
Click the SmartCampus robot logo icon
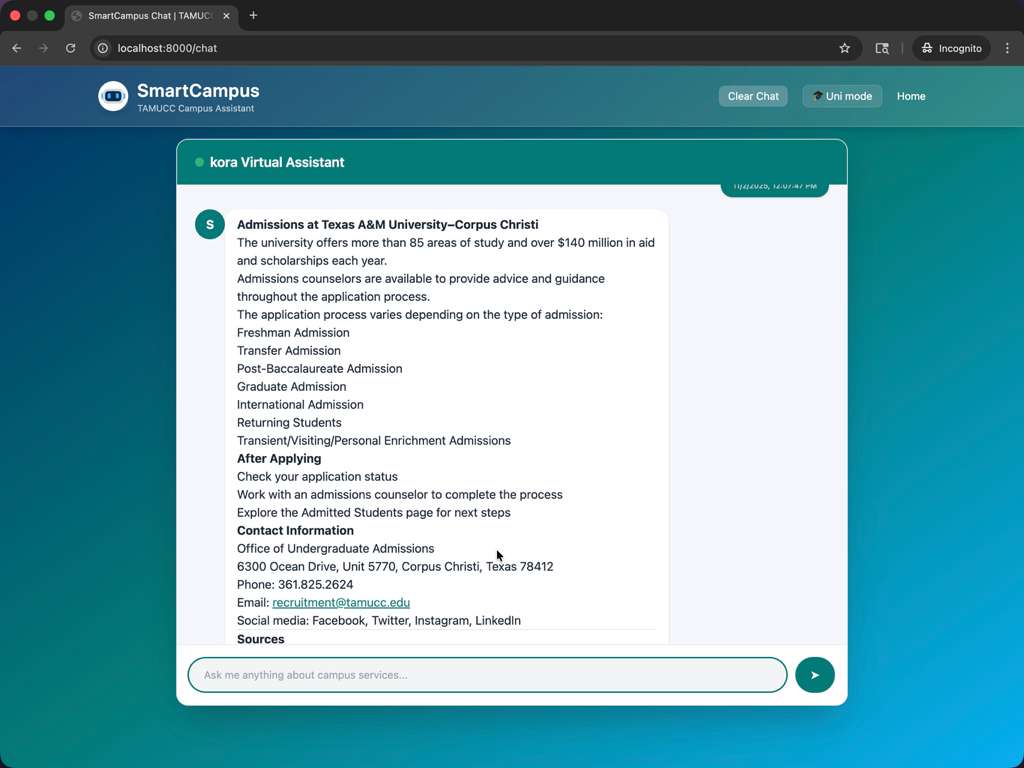(113, 96)
